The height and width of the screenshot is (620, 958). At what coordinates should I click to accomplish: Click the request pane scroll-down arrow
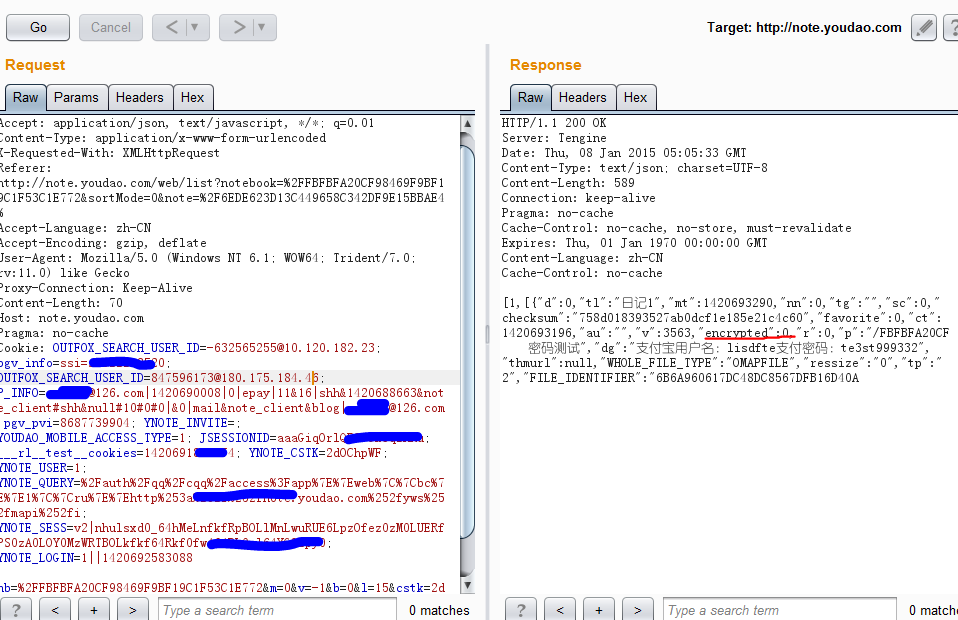coord(467,585)
